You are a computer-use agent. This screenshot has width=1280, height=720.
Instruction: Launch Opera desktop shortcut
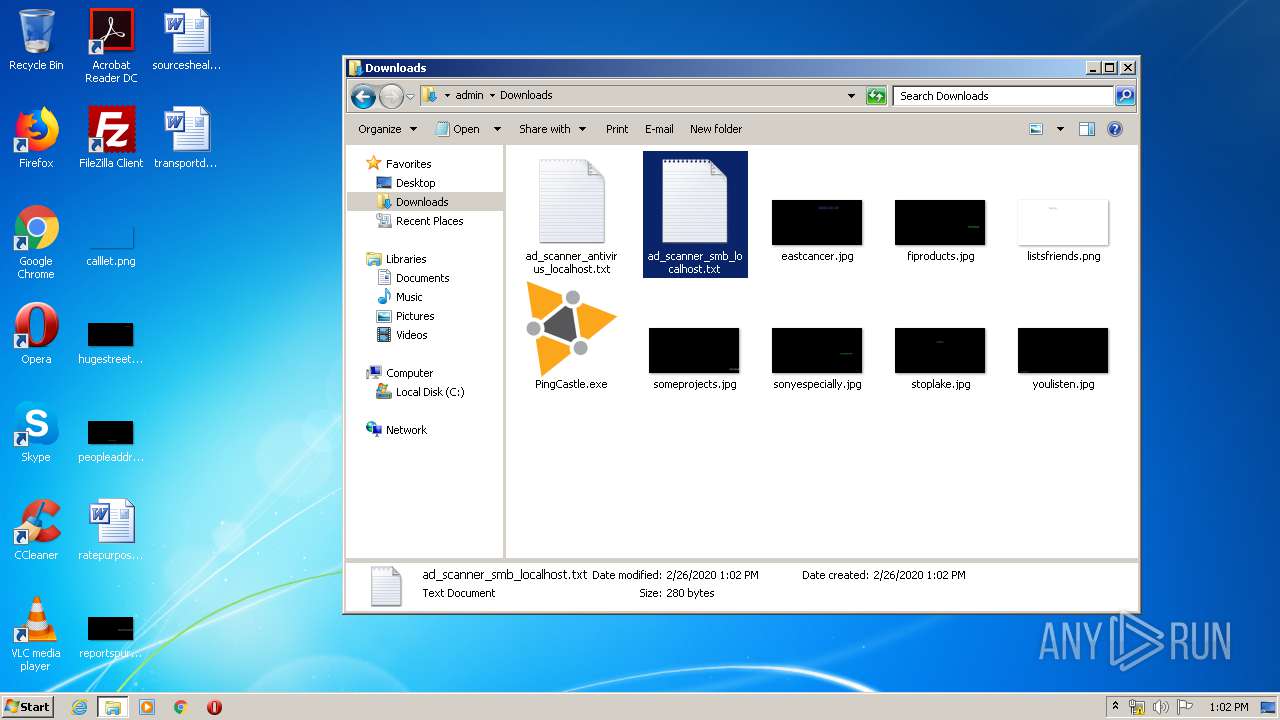coord(36,334)
